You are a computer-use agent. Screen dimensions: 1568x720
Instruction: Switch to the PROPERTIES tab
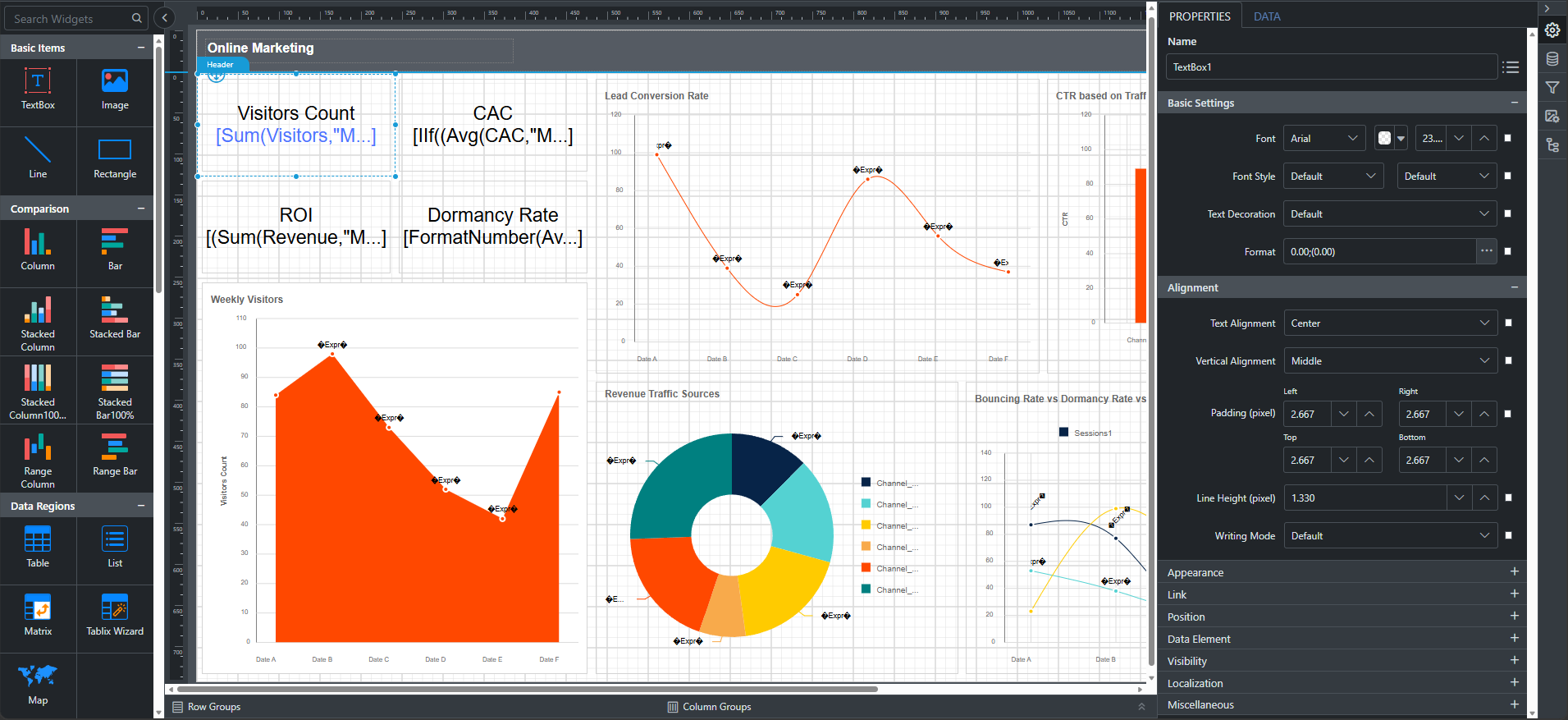coord(1200,16)
